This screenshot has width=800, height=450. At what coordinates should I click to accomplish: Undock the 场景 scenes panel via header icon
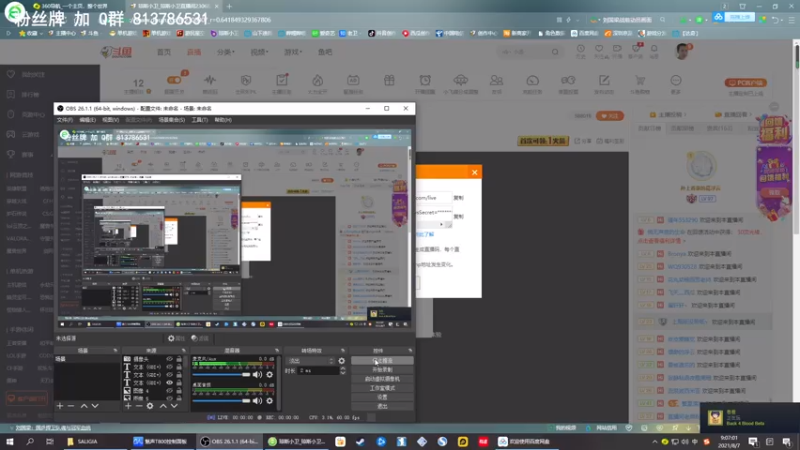click(115, 351)
